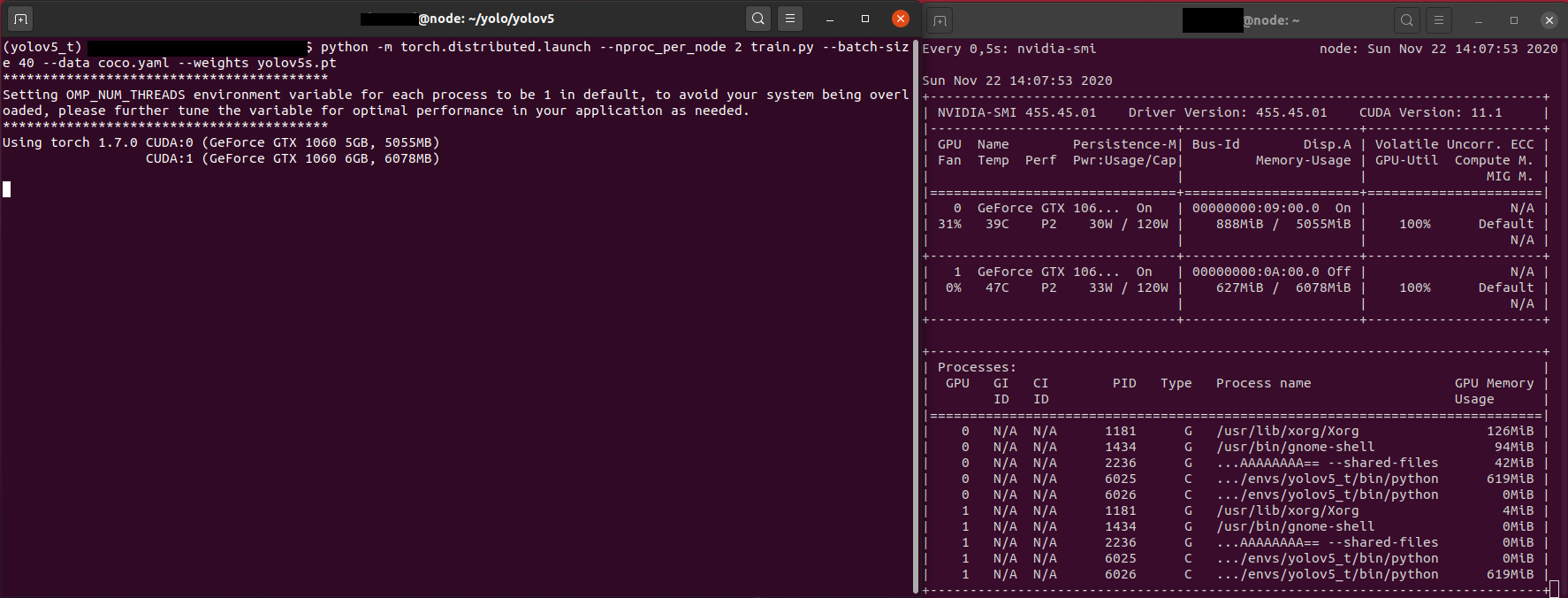The height and width of the screenshot is (598, 1568).
Task: Click the 'Using torch 1.7.0' text
Action: [x=70, y=142]
